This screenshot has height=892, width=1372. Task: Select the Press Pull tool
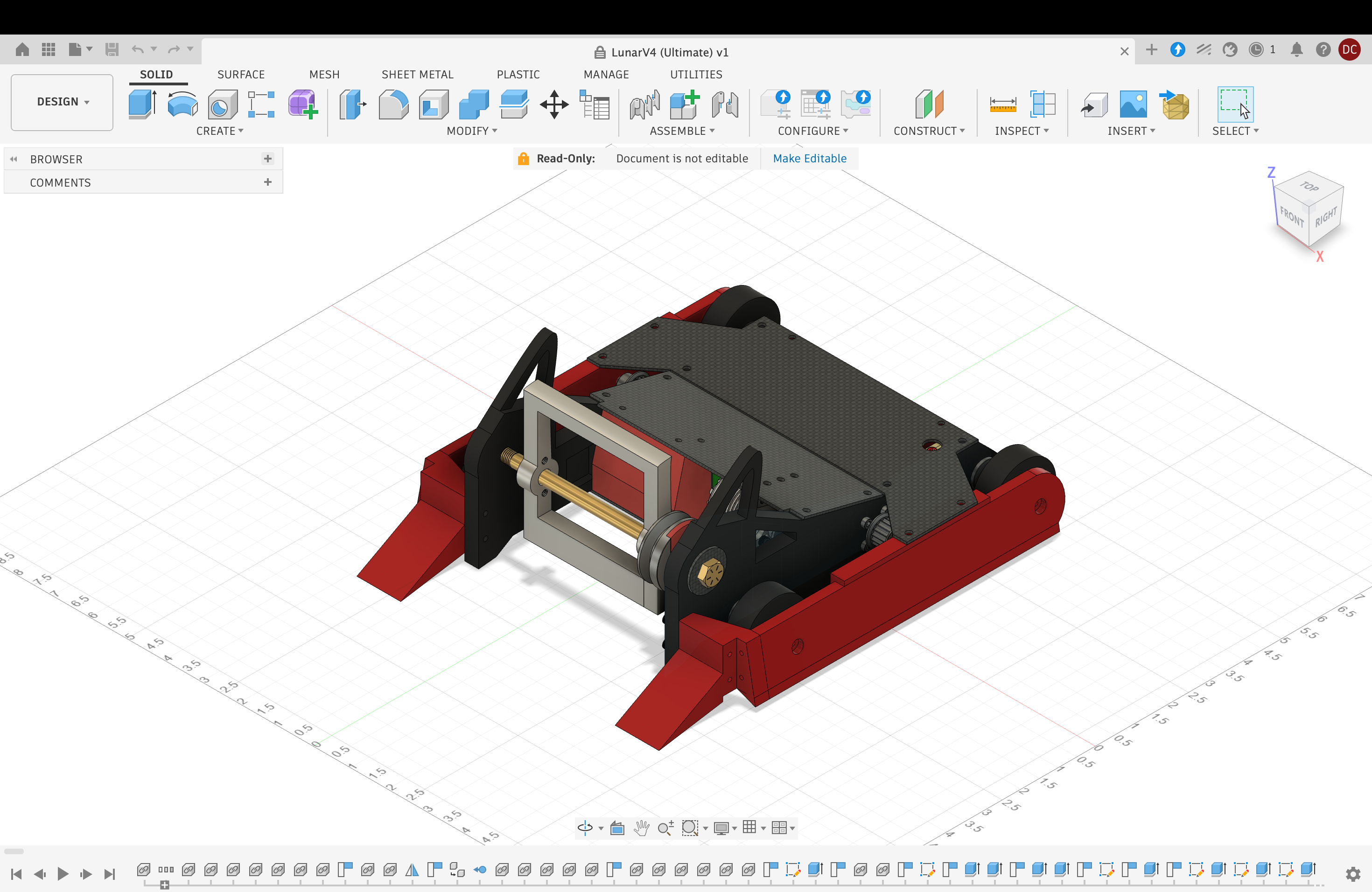click(x=353, y=105)
